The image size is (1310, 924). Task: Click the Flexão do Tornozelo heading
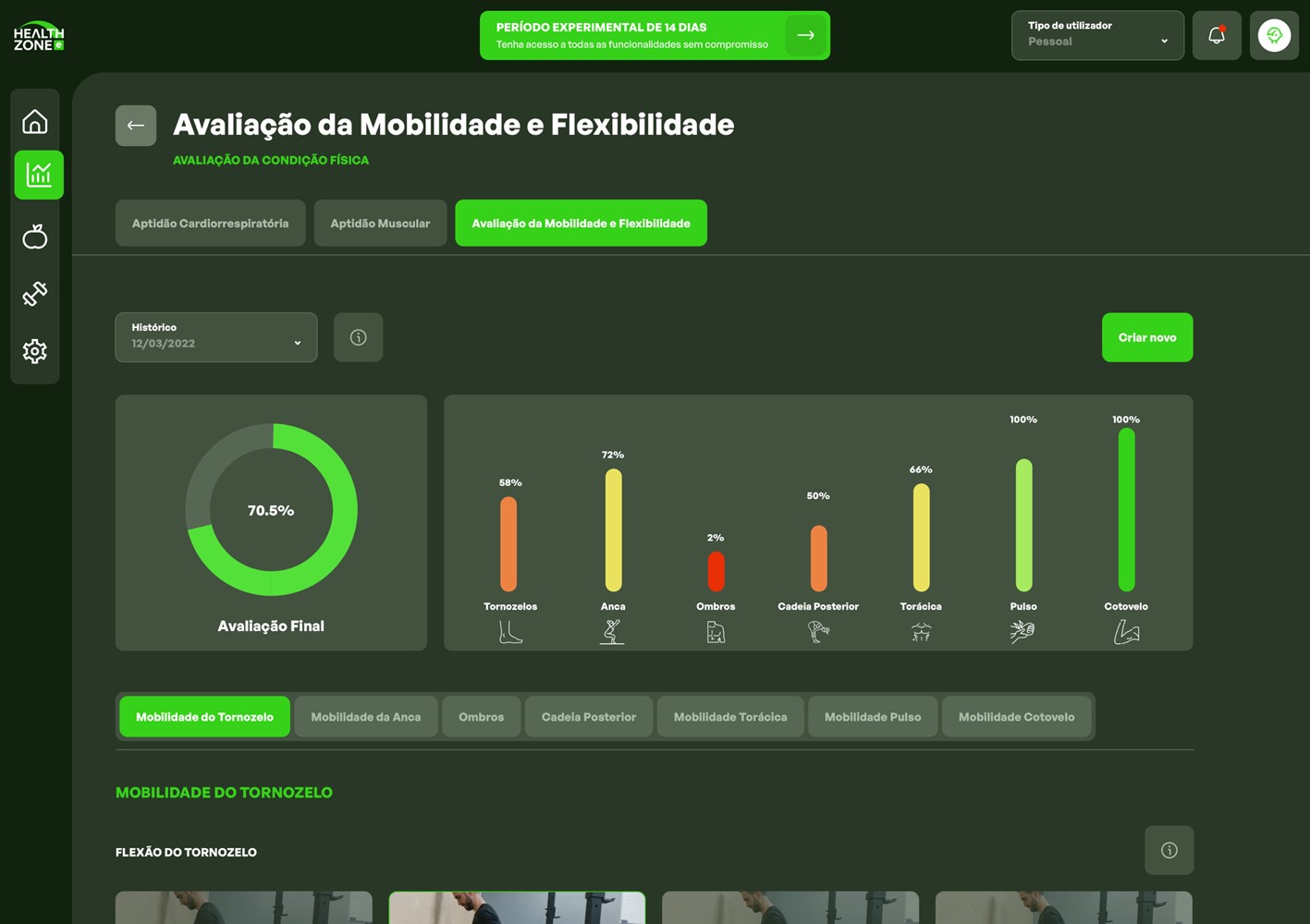coord(186,852)
